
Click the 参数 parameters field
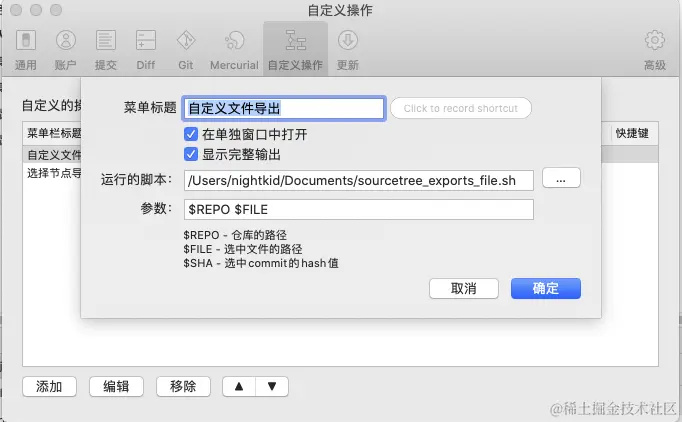point(359,209)
